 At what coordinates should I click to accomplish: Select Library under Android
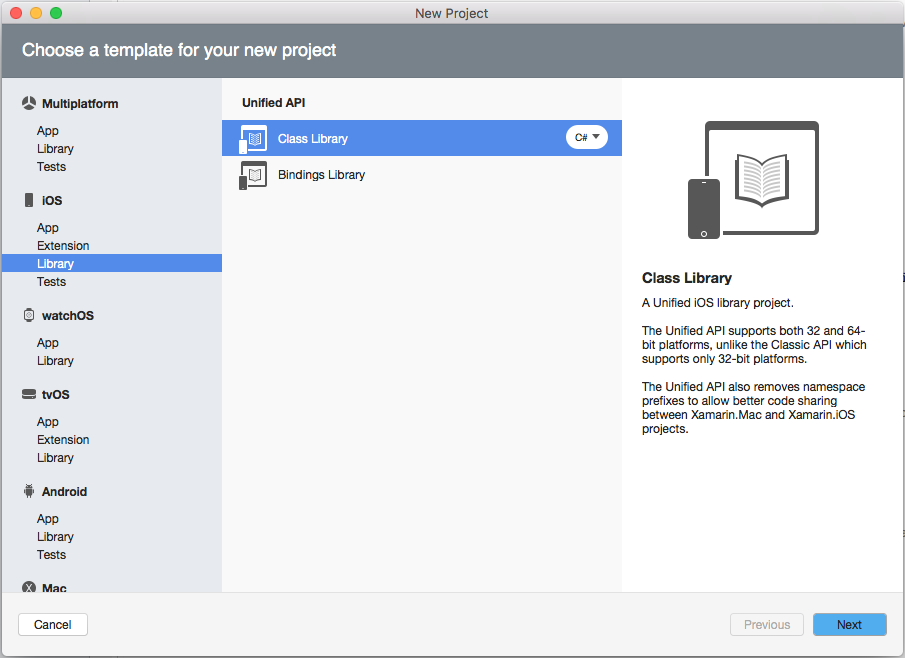pyautogui.click(x=55, y=536)
